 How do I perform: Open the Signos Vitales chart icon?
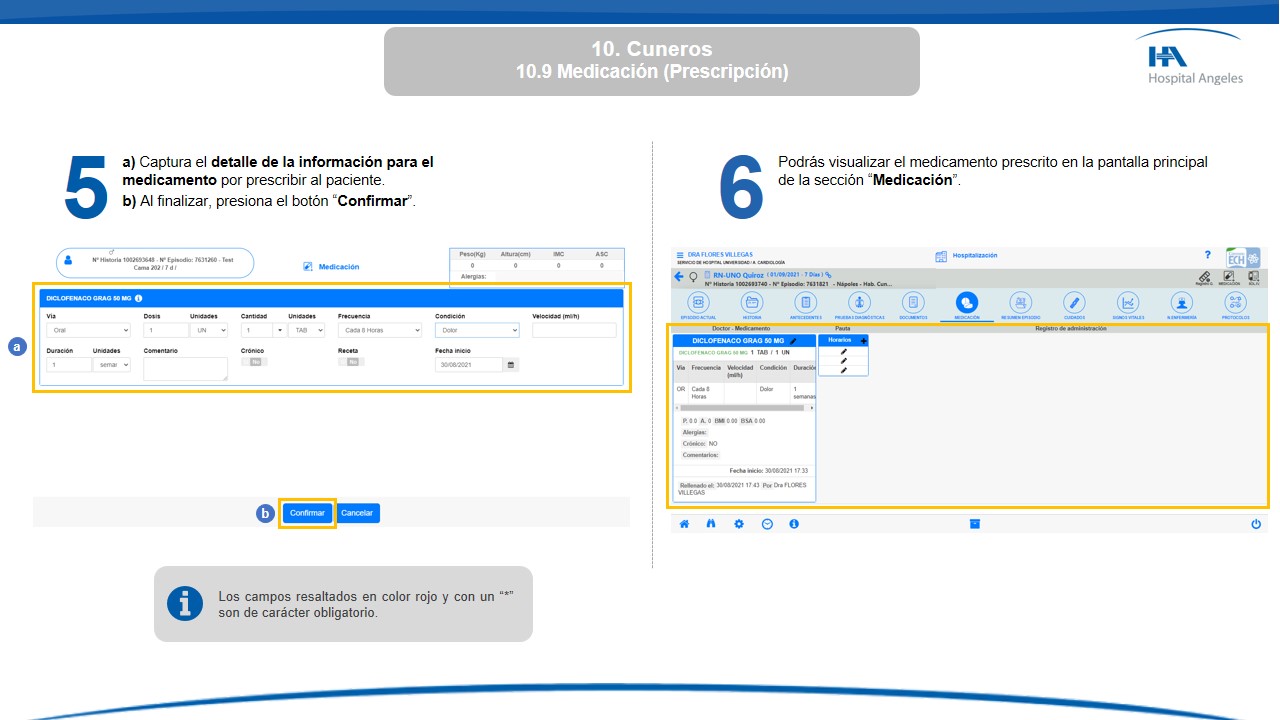1128,303
